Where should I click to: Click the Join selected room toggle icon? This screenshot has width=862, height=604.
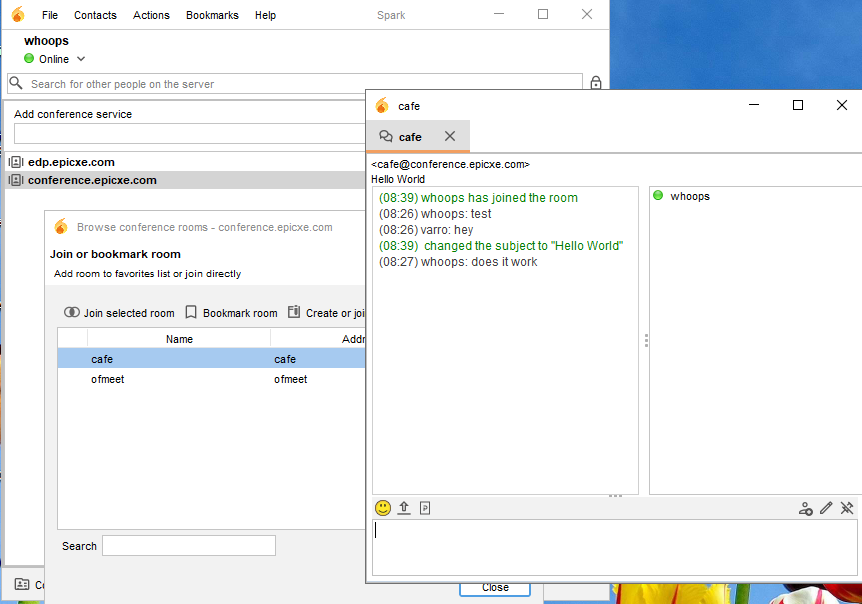(x=71, y=312)
